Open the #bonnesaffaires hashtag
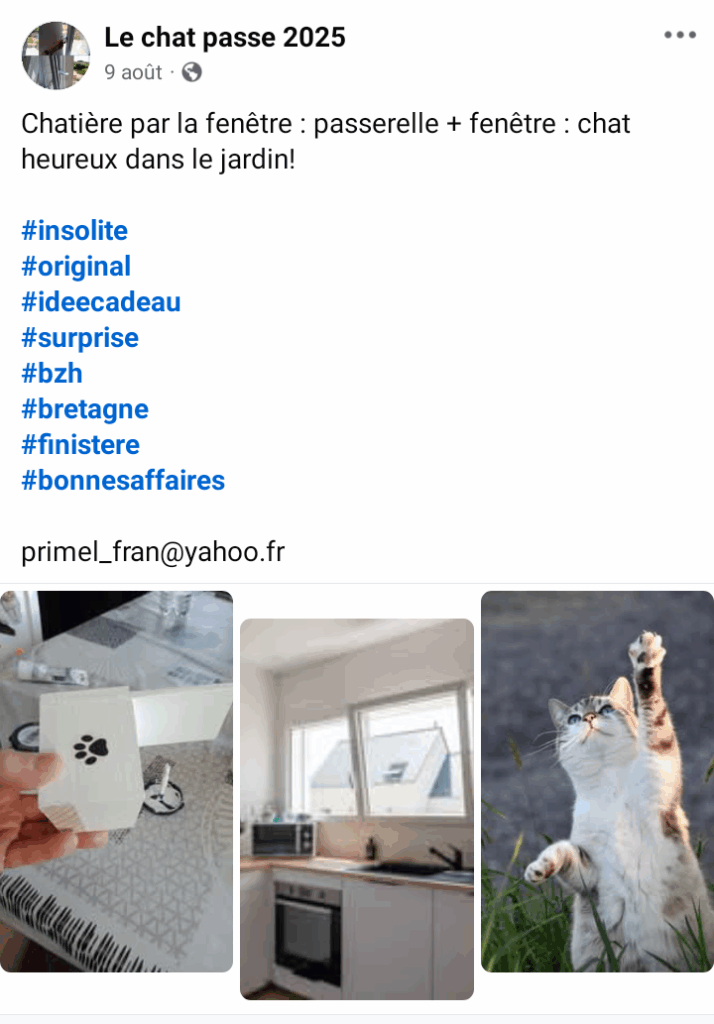This screenshot has height=1024, width=714. [x=123, y=481]
